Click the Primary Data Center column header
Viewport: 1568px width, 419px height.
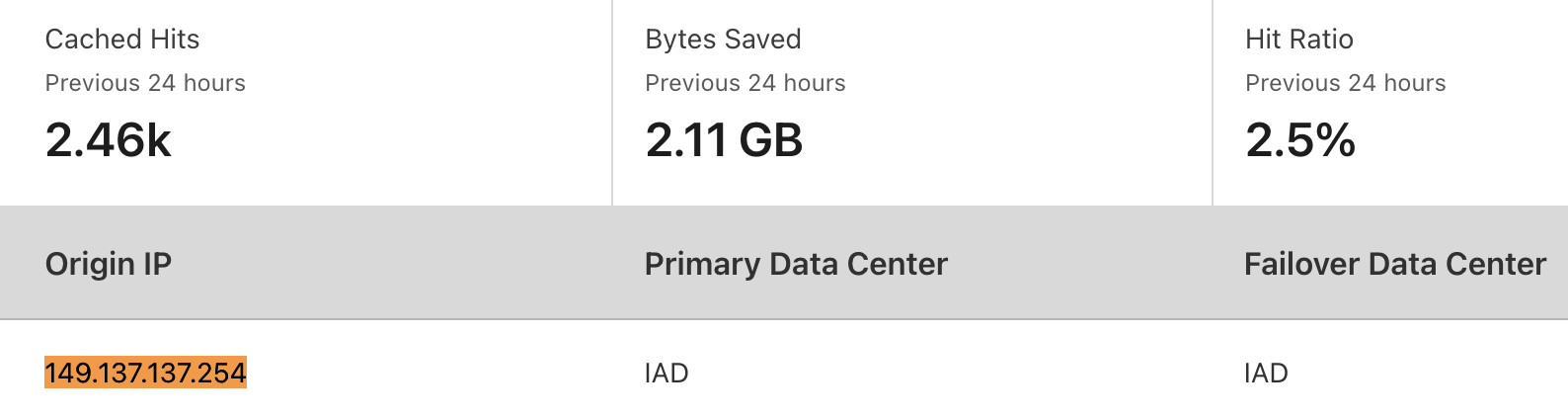pyautogui.click(x=796, y=264)
